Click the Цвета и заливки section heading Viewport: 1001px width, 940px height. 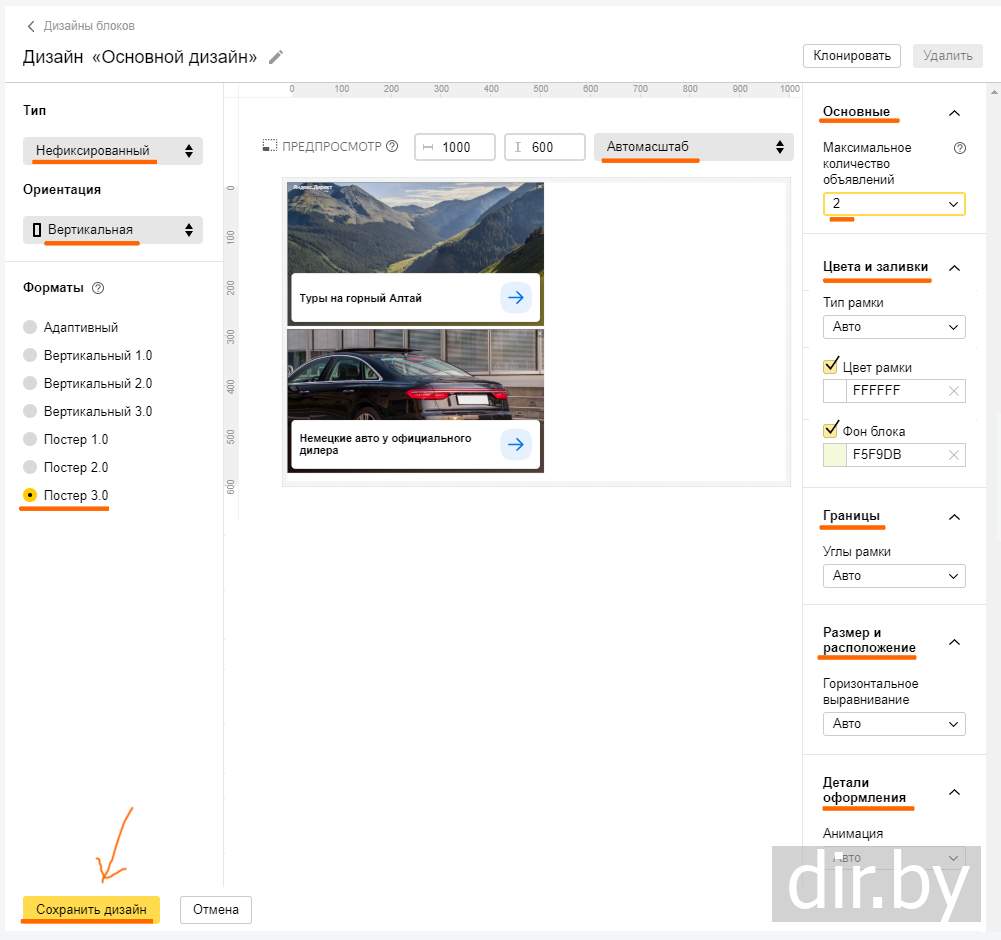(875, 267)
